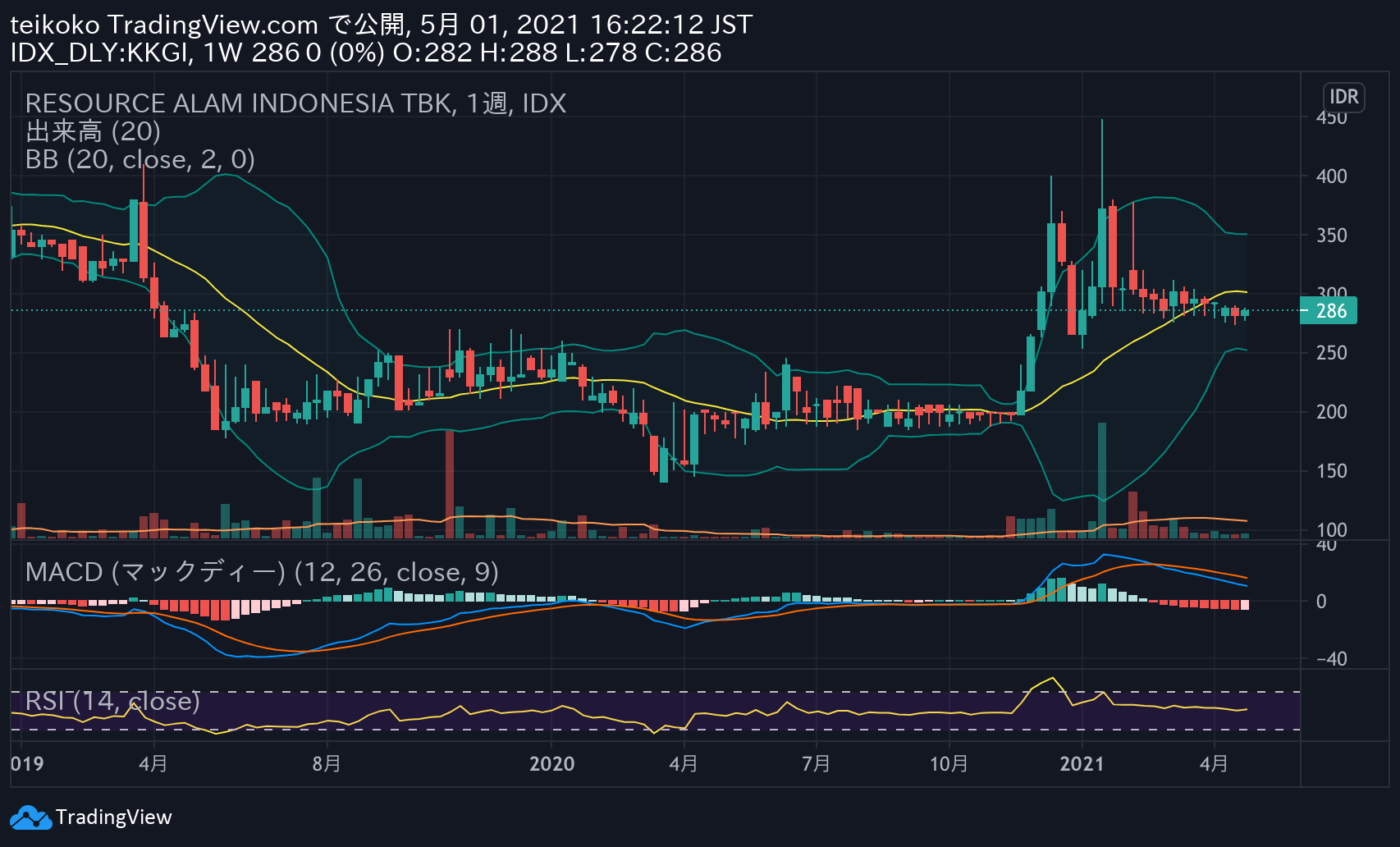Image resolution: width=1400 pixels, height=847 pixels.
Task: Click the 200 price axis label
Action: pos(1331,412)
